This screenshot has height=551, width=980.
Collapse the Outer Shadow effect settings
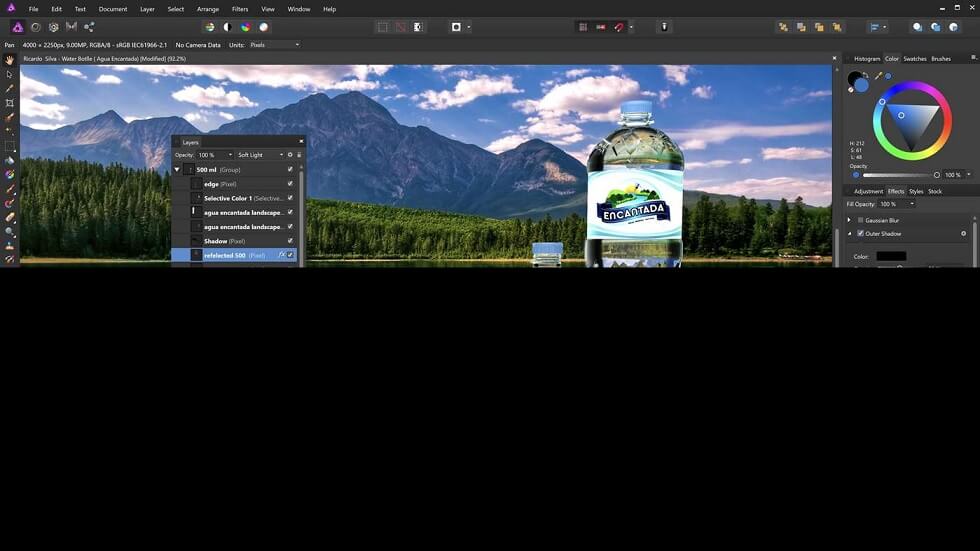(x=849, y=233)
